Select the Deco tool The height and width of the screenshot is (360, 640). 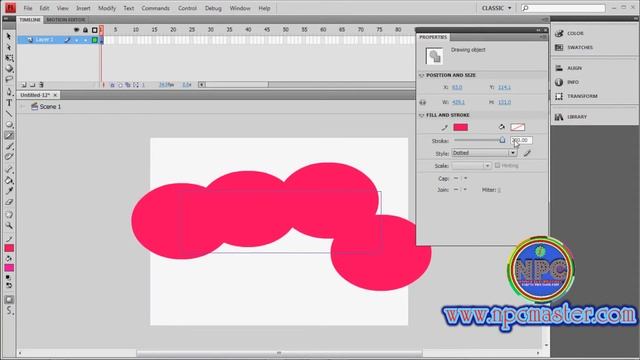coord(9,156)
